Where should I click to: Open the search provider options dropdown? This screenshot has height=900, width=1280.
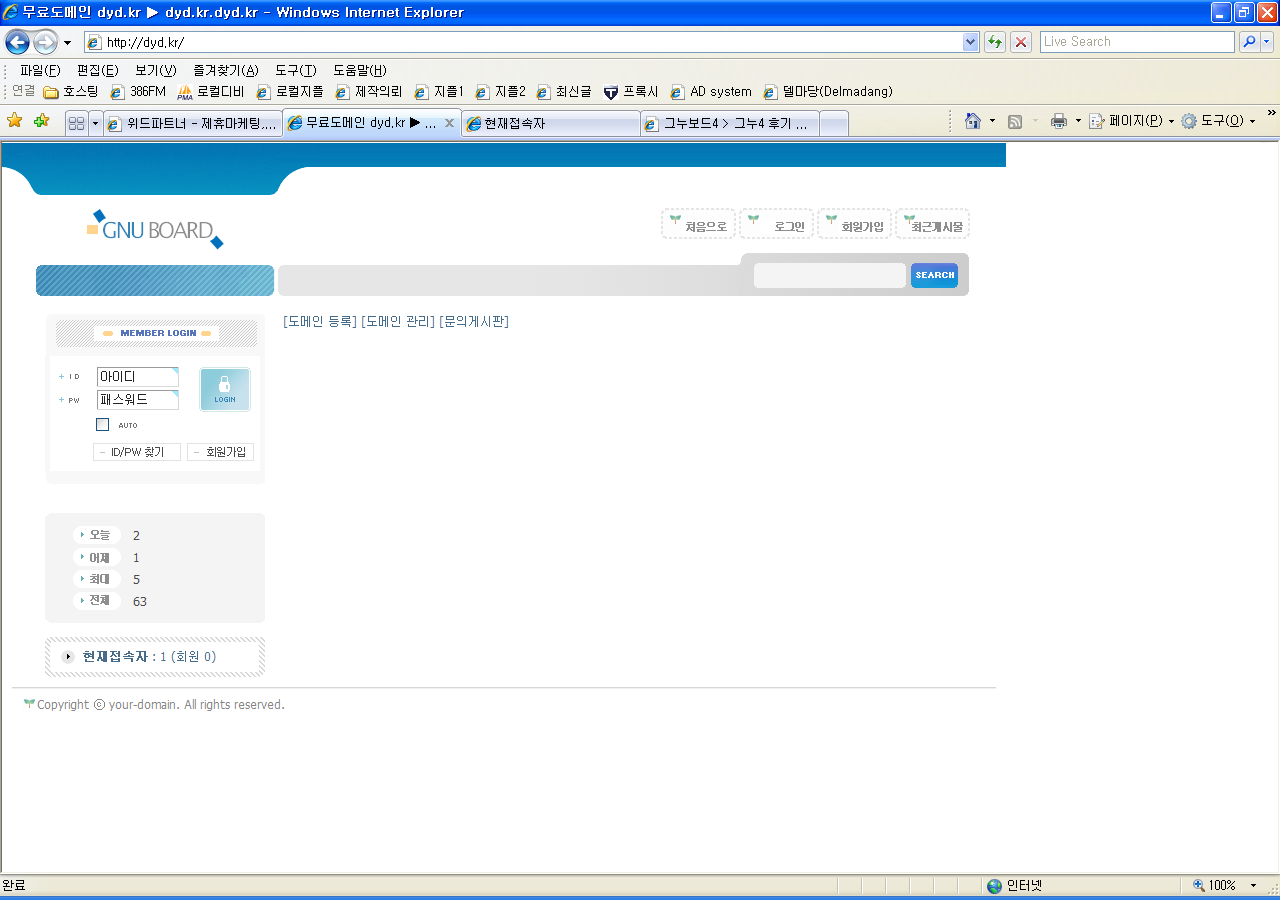pos(1268,42)
